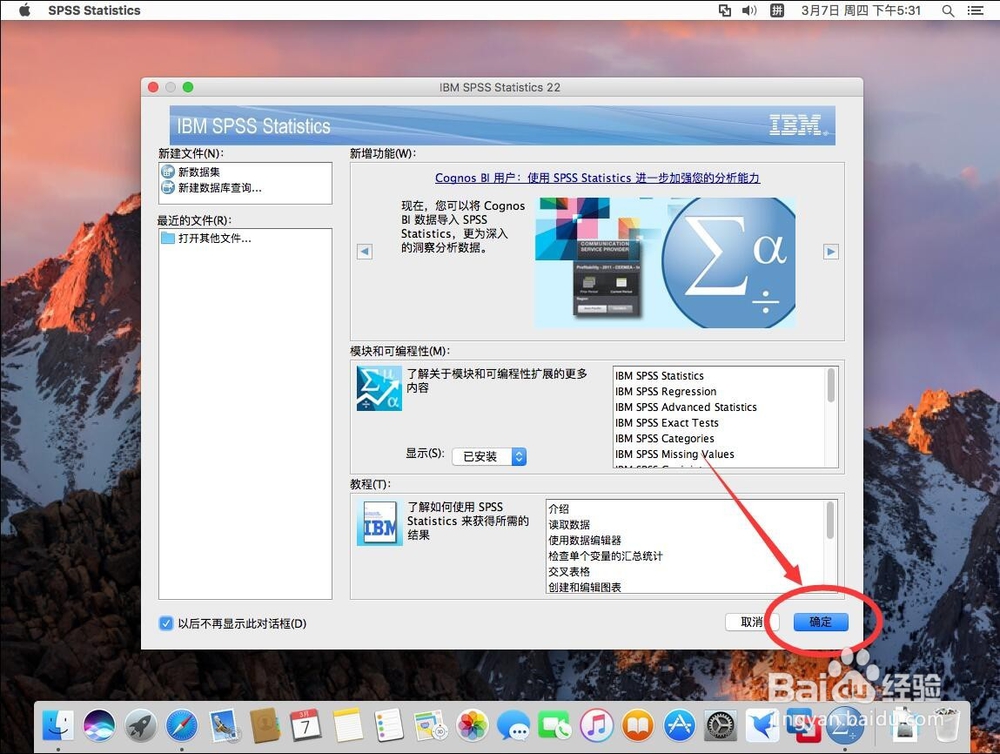Click the screen mirroring menu bar icon

click(x=725, y=10)
